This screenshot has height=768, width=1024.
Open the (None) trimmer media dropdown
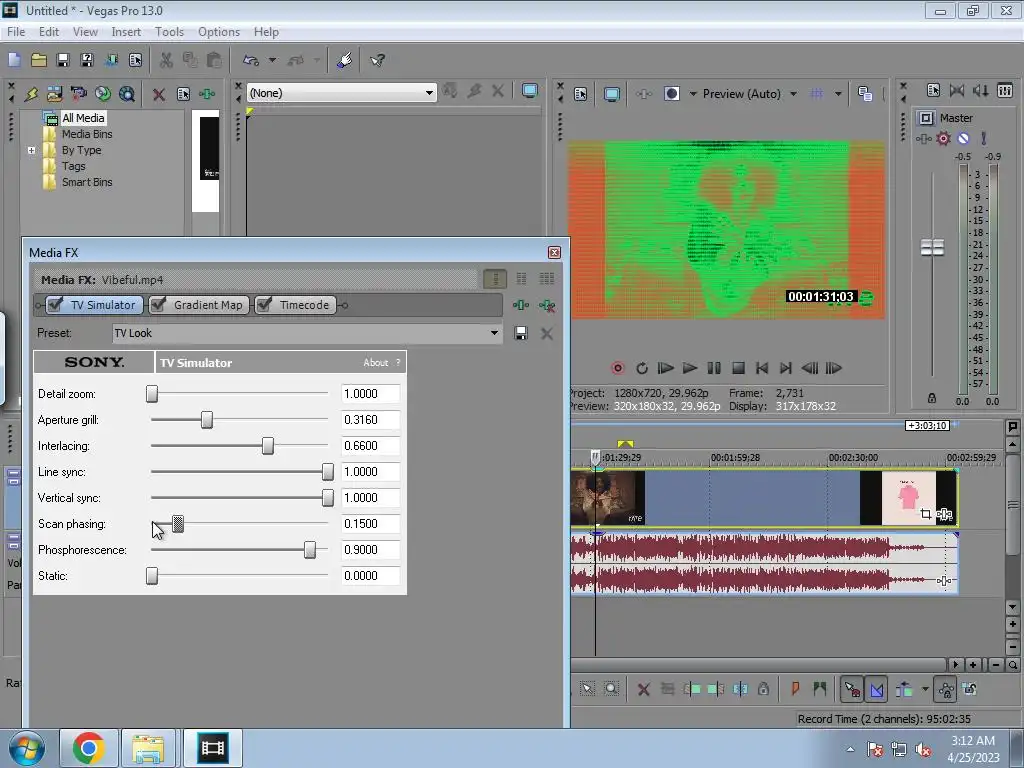tap(429, 93)
